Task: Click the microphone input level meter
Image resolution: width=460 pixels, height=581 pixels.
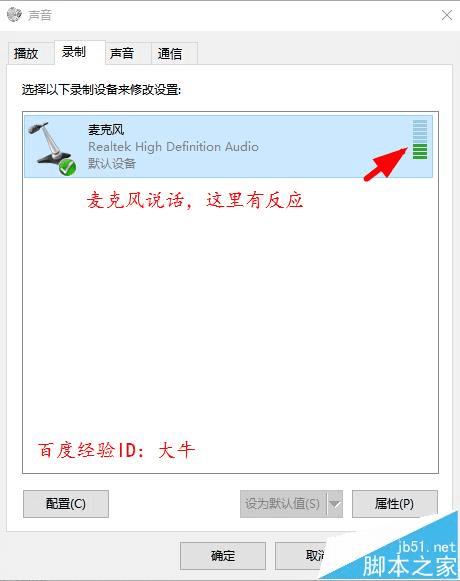Action: [x=420, y=140]
